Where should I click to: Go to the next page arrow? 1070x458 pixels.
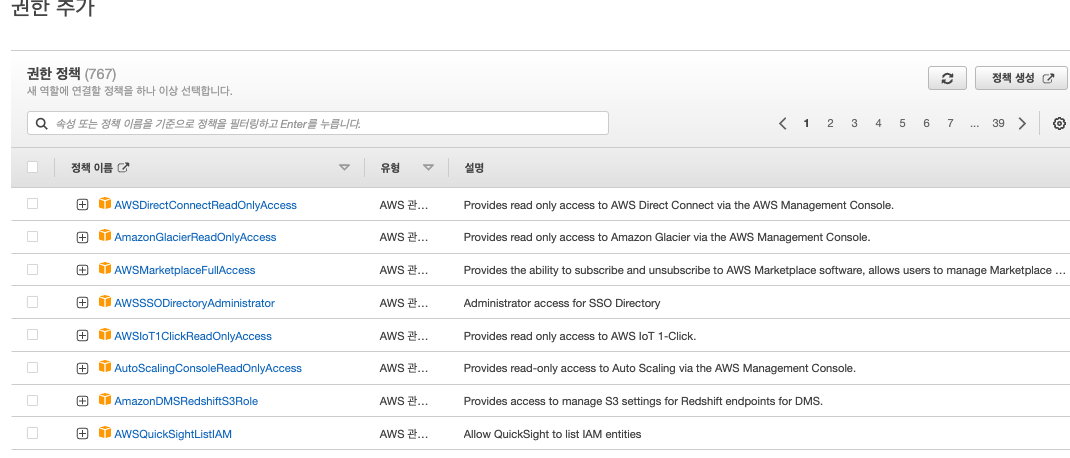pos(1022,124)
